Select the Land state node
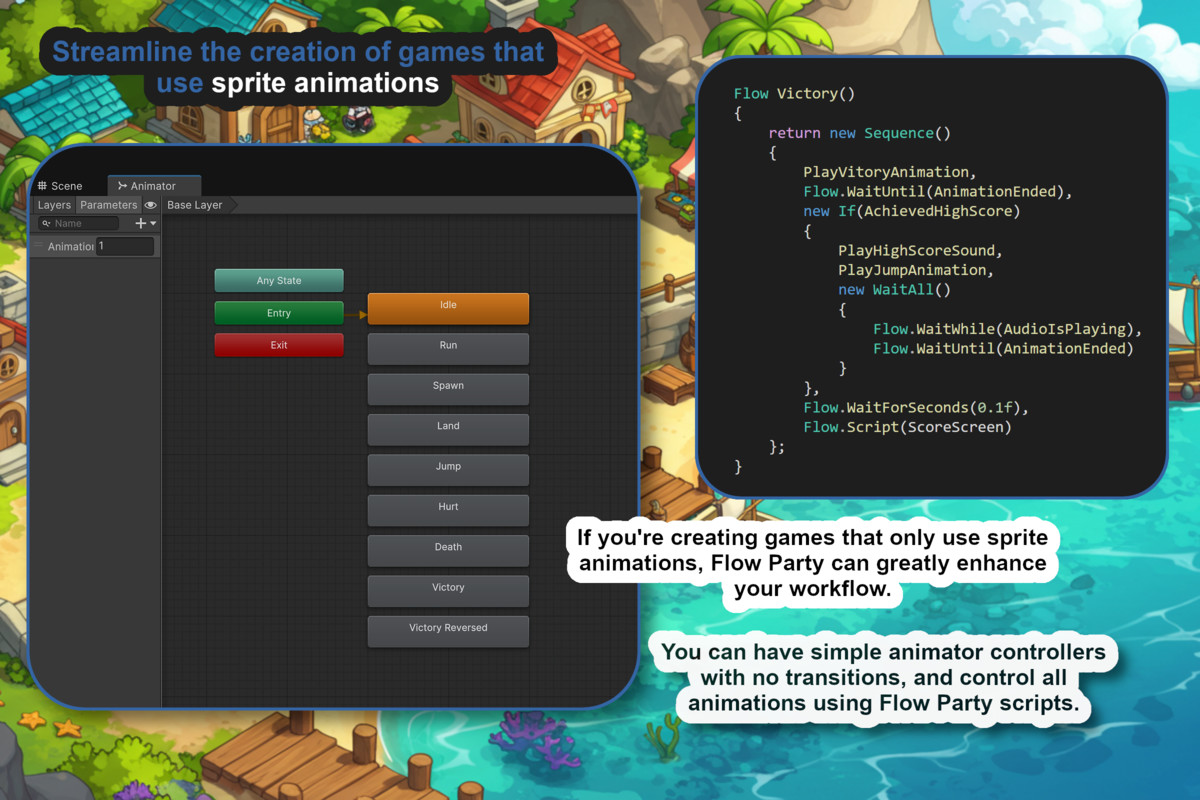 [x=448, y=429]
